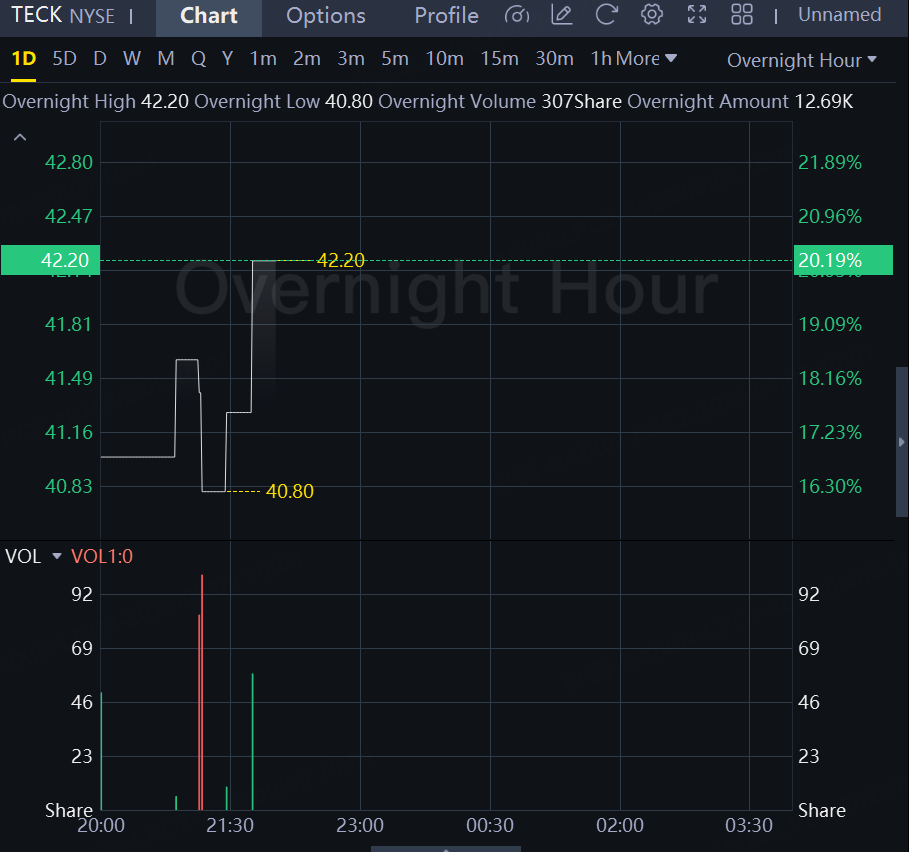Select the M monthly timeframe
This screenshot has height=852, width=909.
166,59
